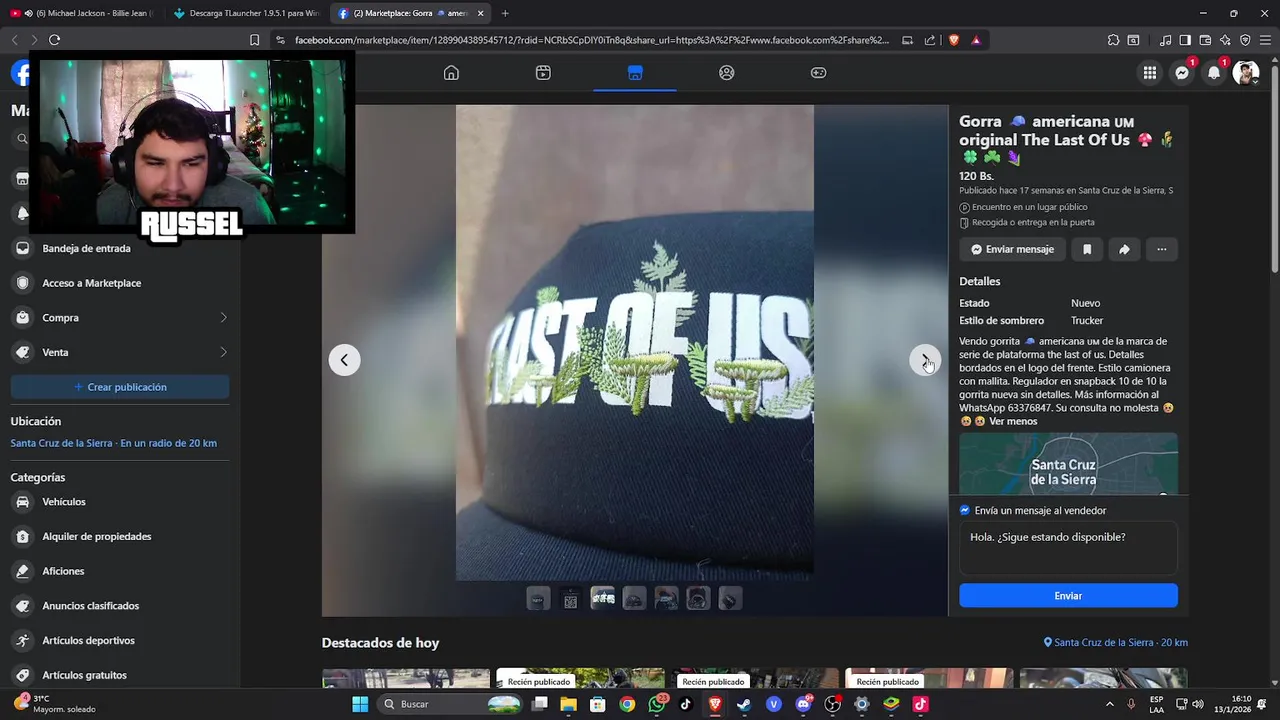This screenshot has width=1280, height=720.
Task: Save the listing with the bookmark button
Action: 1087,249
